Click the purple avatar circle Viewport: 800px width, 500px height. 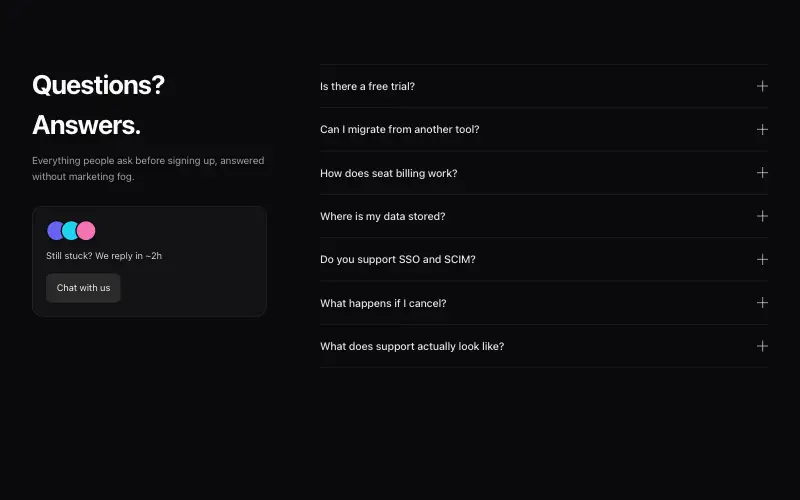click(x=55, y=231)
